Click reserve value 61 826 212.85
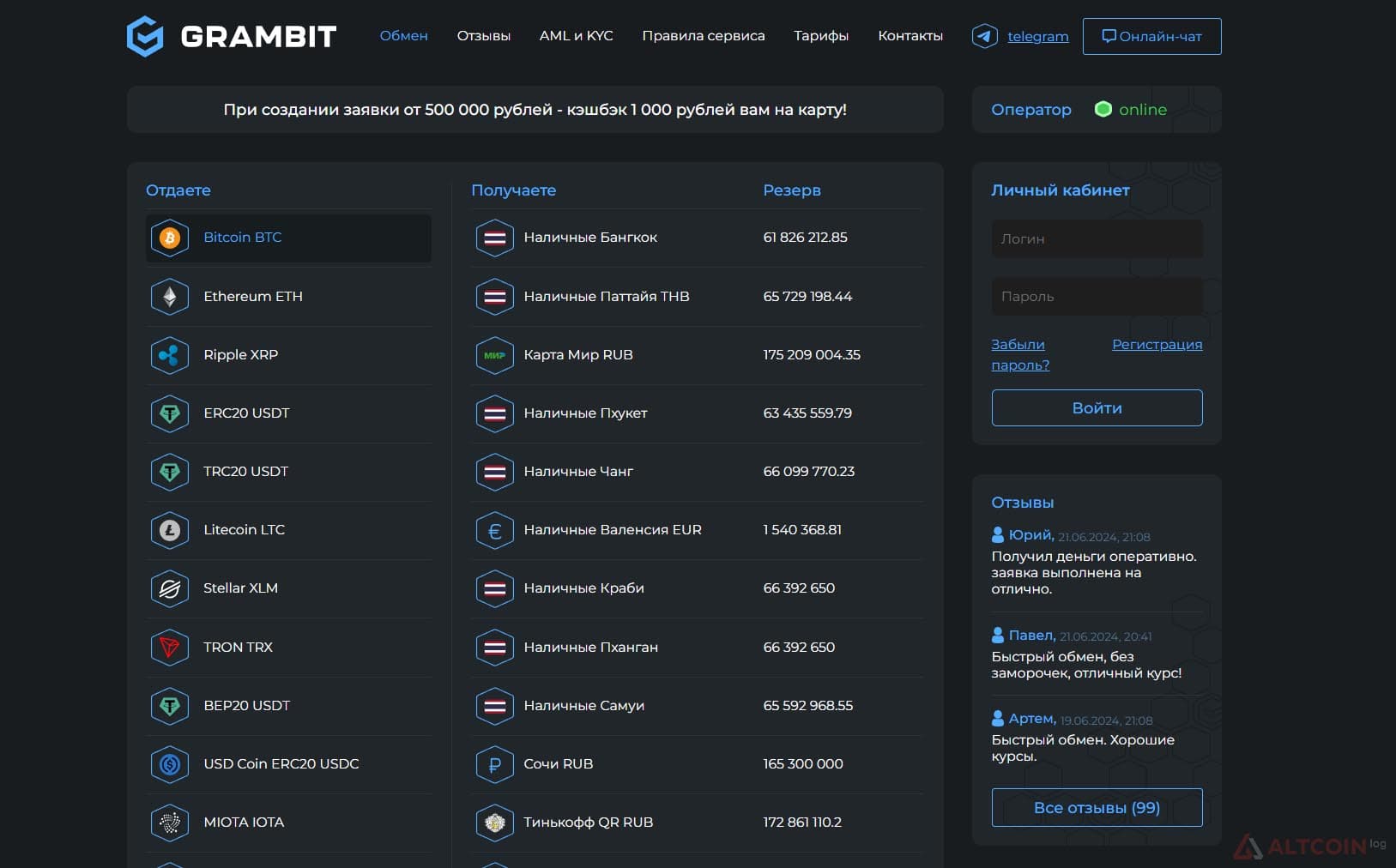Viewport: 1396px width, 868px height. coord(805,237)
